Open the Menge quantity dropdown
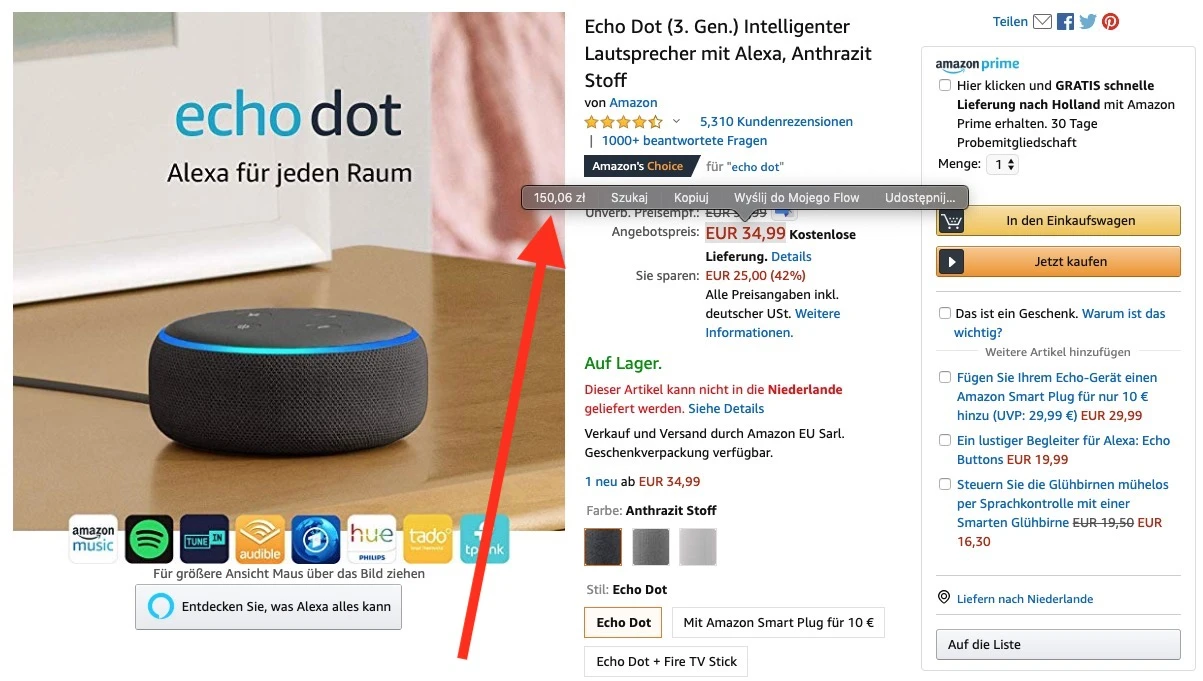Screen dimensions: 1203x681 (x=1002, y=164)
